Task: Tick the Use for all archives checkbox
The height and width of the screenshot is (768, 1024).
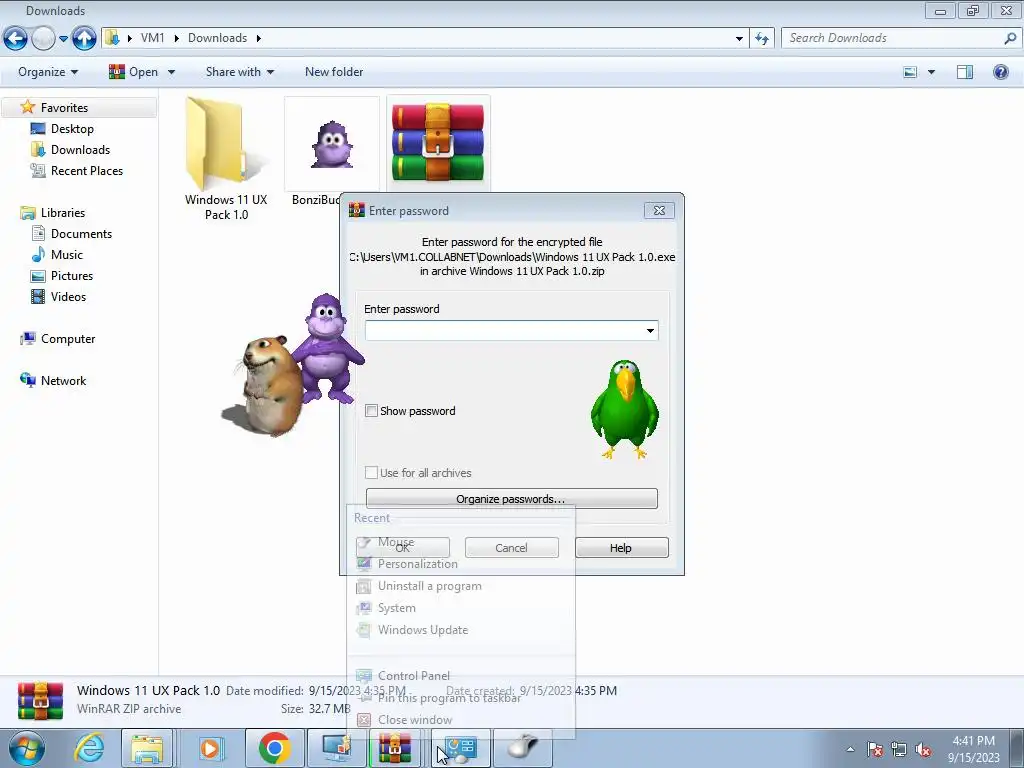Action: 371,472
